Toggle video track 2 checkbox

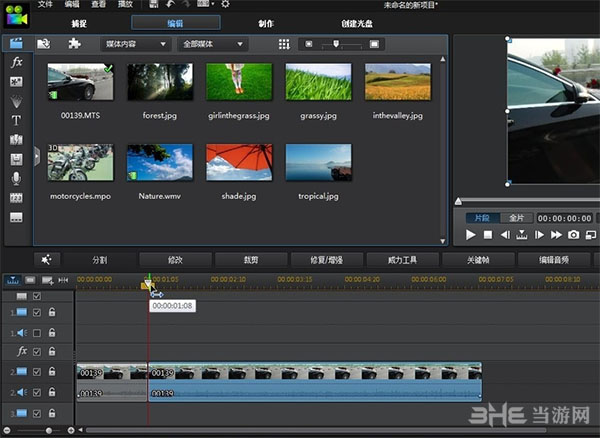point(37,371)
